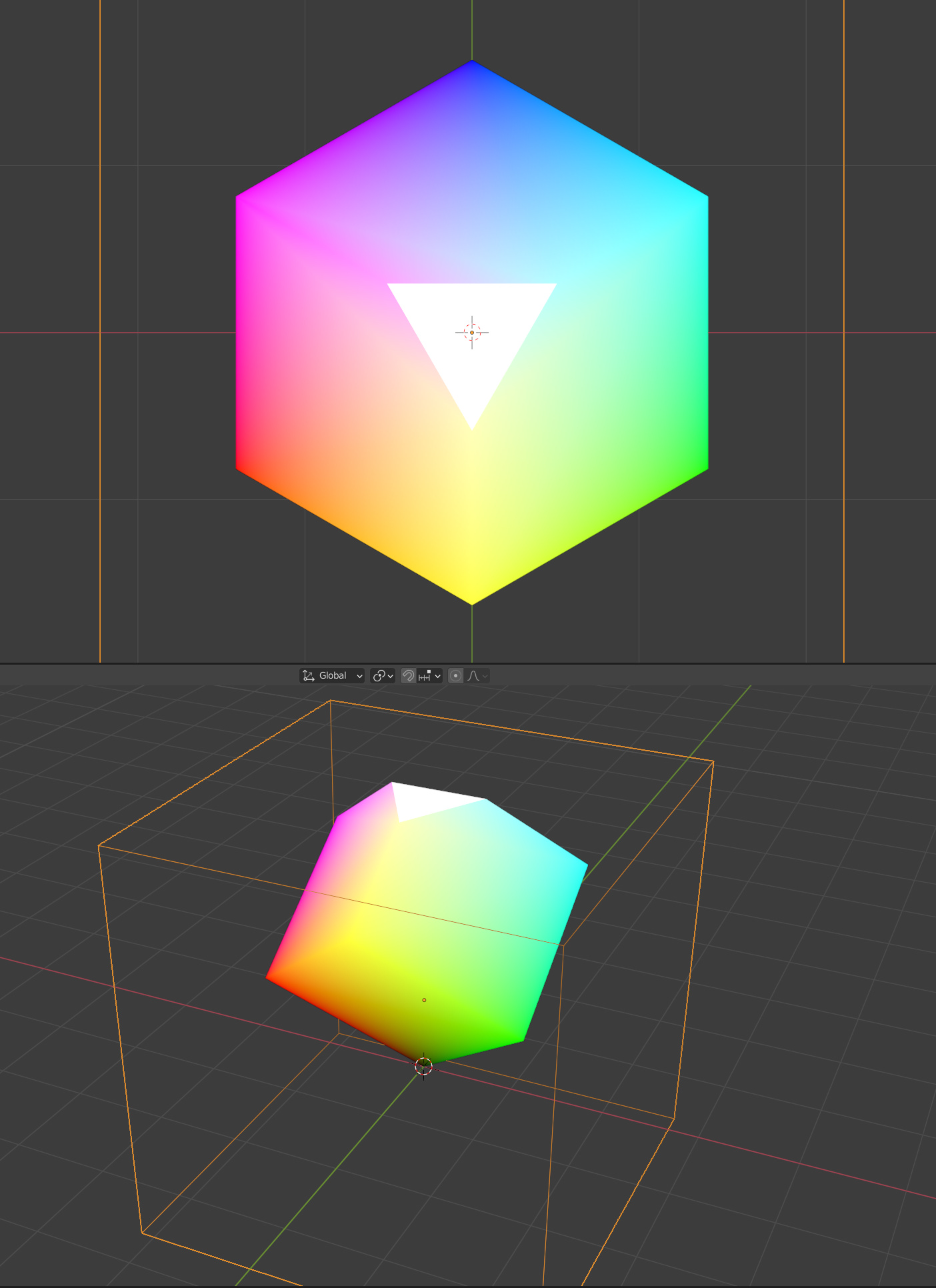Image resolution: width=936 pixels, height=1288 pixels.
Task: Open the snapping options dropdown
Action: pos(429,676)
